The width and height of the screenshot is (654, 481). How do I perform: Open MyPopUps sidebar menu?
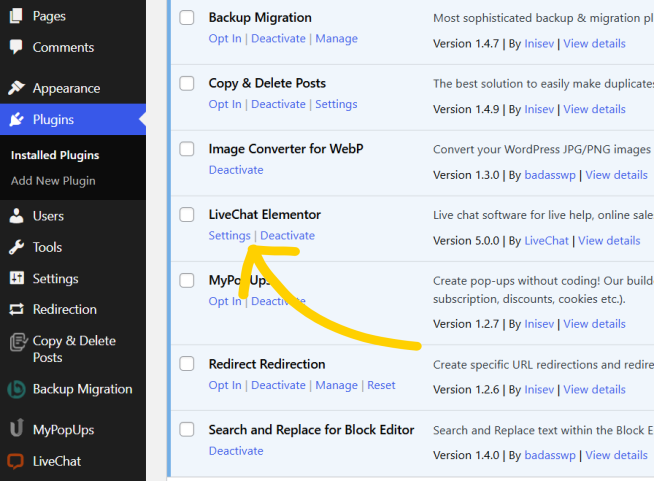click(63, 430)
